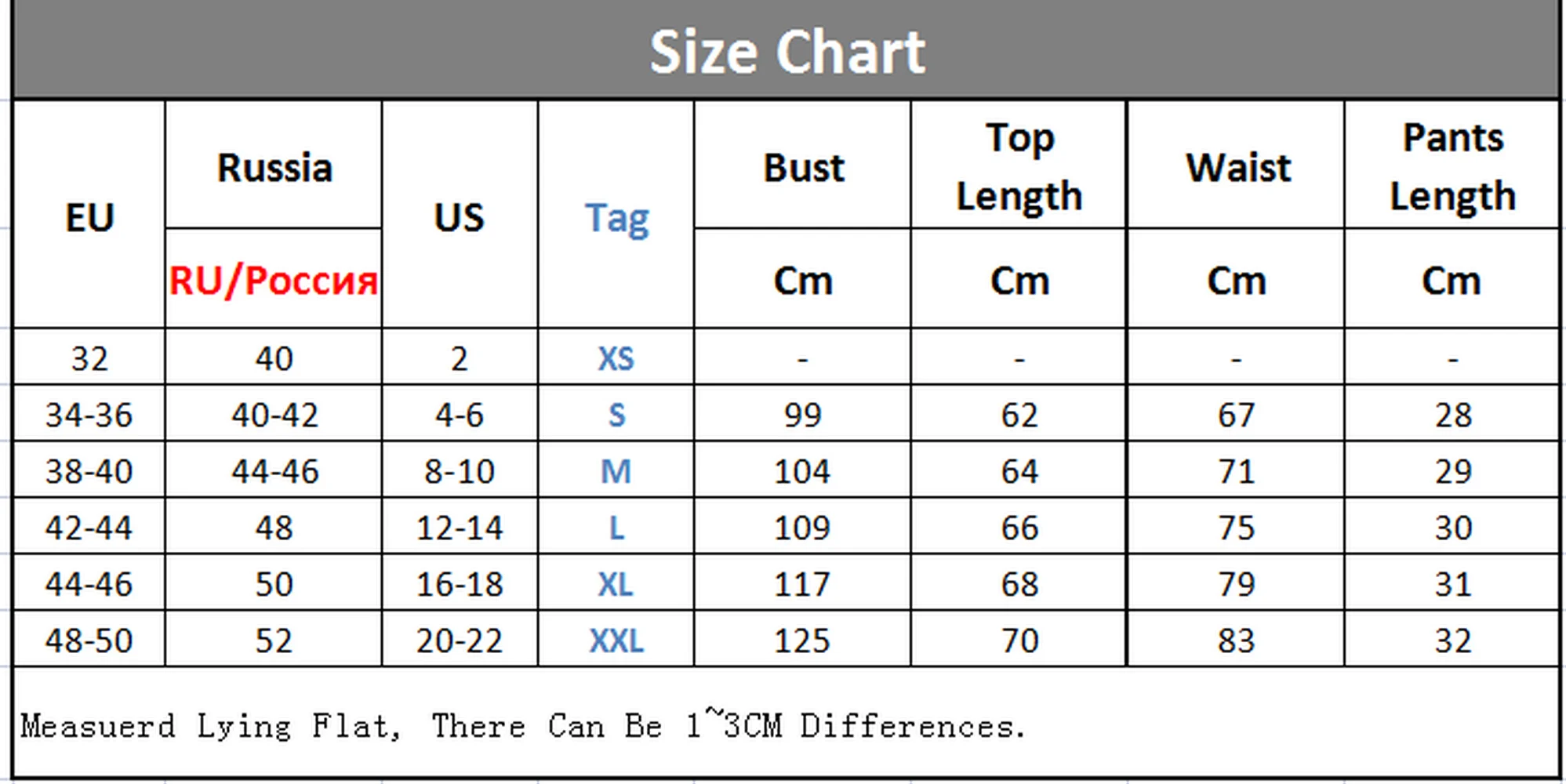This screenshot has height=784, width=1566.
Task: Click the "Bust" column header
Action: point(803,167)
